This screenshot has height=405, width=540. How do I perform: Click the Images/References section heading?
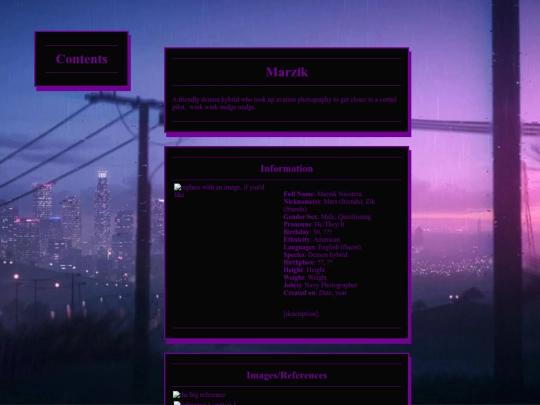287,375
